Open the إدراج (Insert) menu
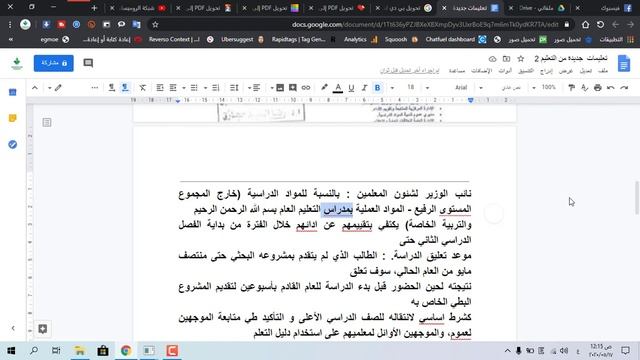The image size is (640, 360). click(x=546, y=71)
